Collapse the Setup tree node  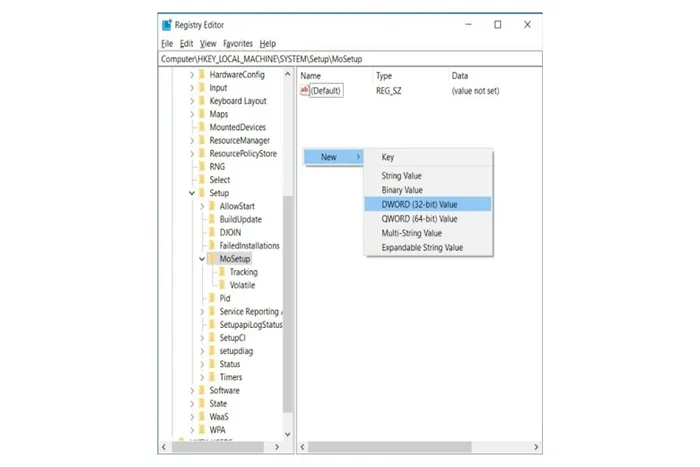click(x=192, y=193)
